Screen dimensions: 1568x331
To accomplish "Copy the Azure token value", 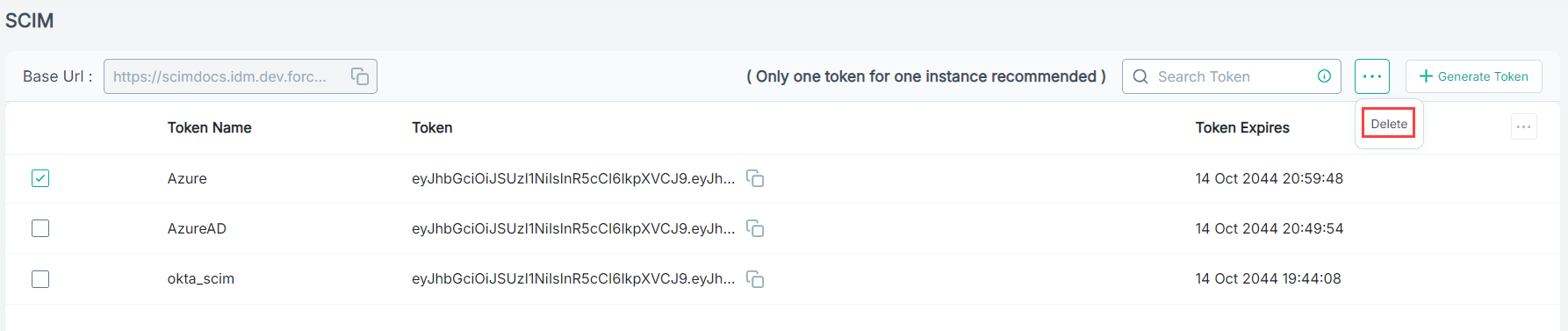I will [x=755, y=178].
